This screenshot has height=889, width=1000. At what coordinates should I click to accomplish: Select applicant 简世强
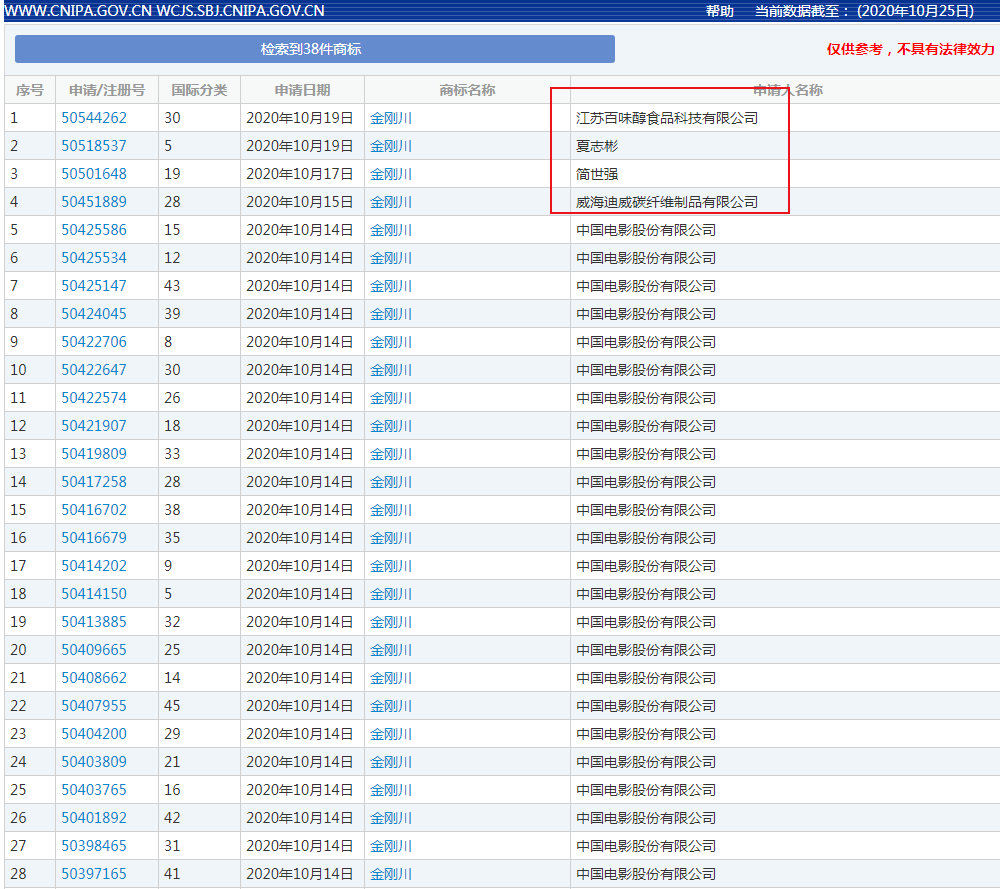(597, 174)
